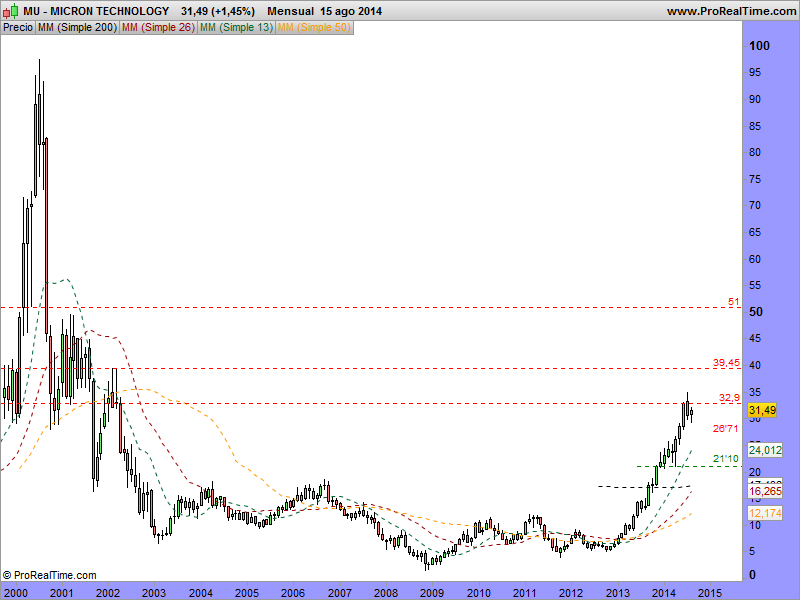Screen dimensions: 800x600
Task: Select the 2005 year marker
Action: (246, 593)
